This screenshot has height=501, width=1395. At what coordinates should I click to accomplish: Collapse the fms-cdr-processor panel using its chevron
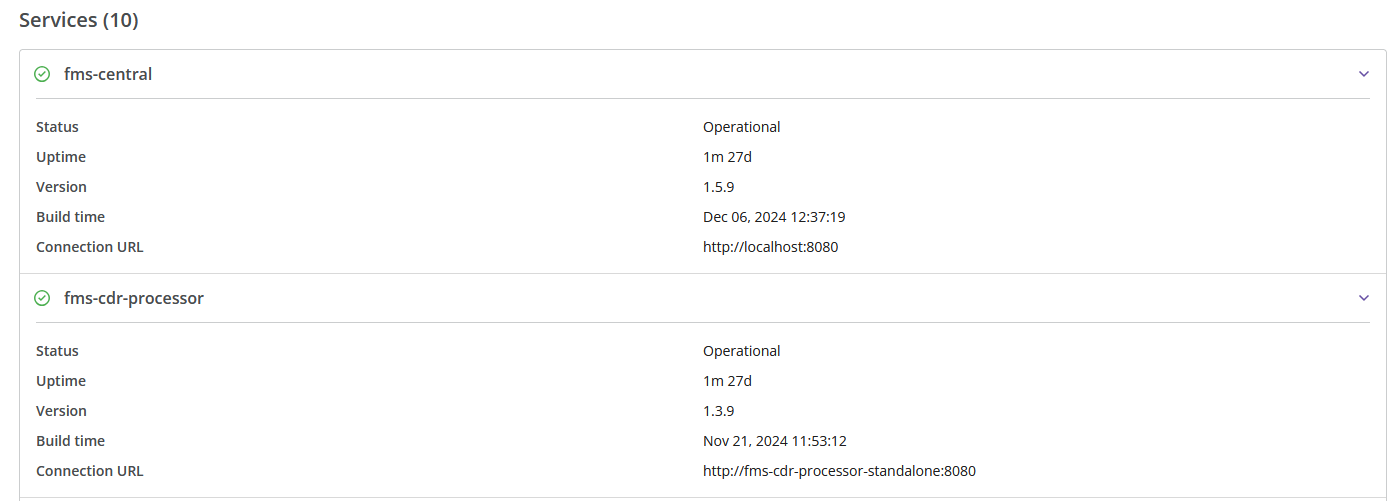pyautogui.click(x=1363, y=298)
